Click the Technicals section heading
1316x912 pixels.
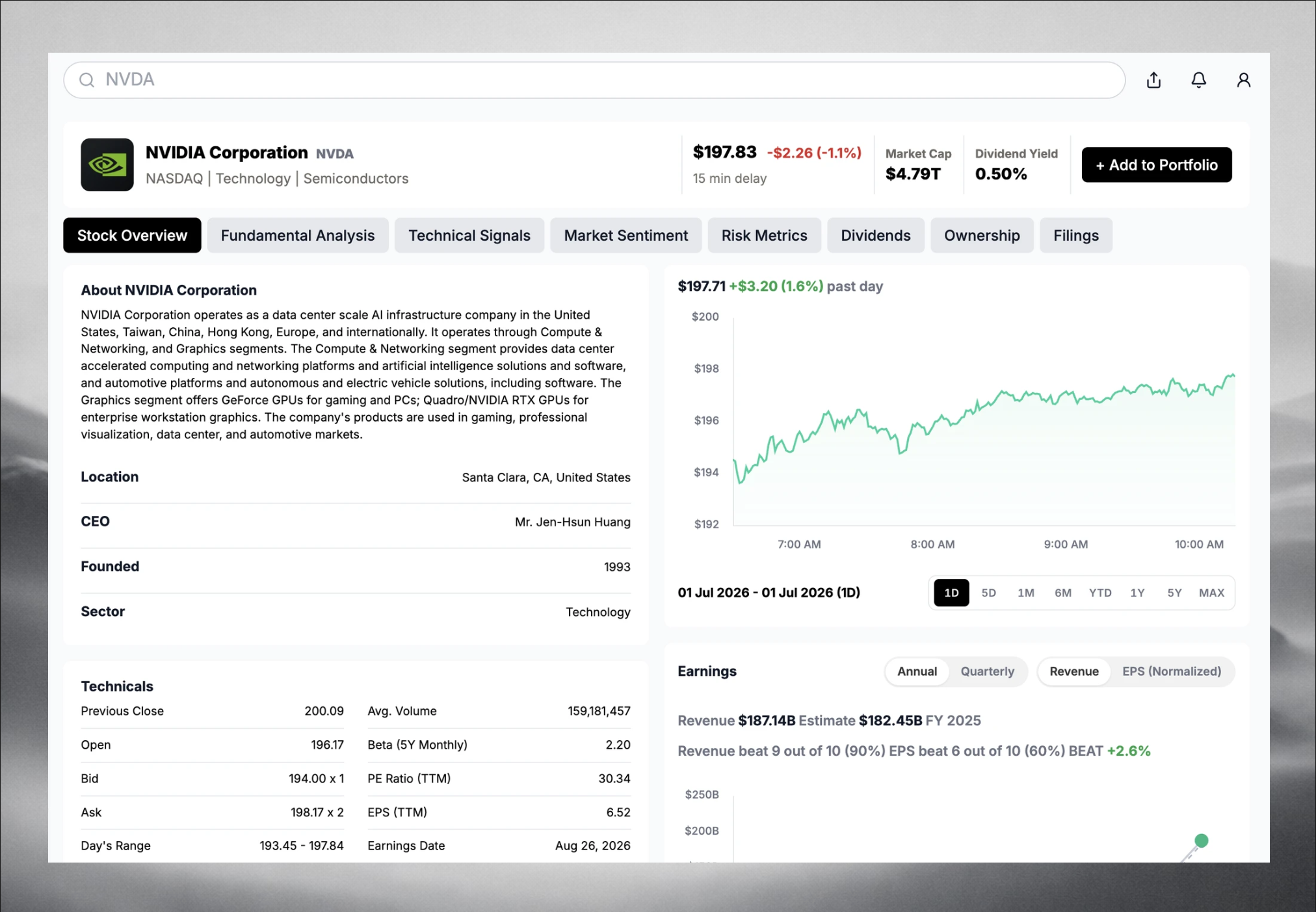pyautogui.click(x=117, y=686)
